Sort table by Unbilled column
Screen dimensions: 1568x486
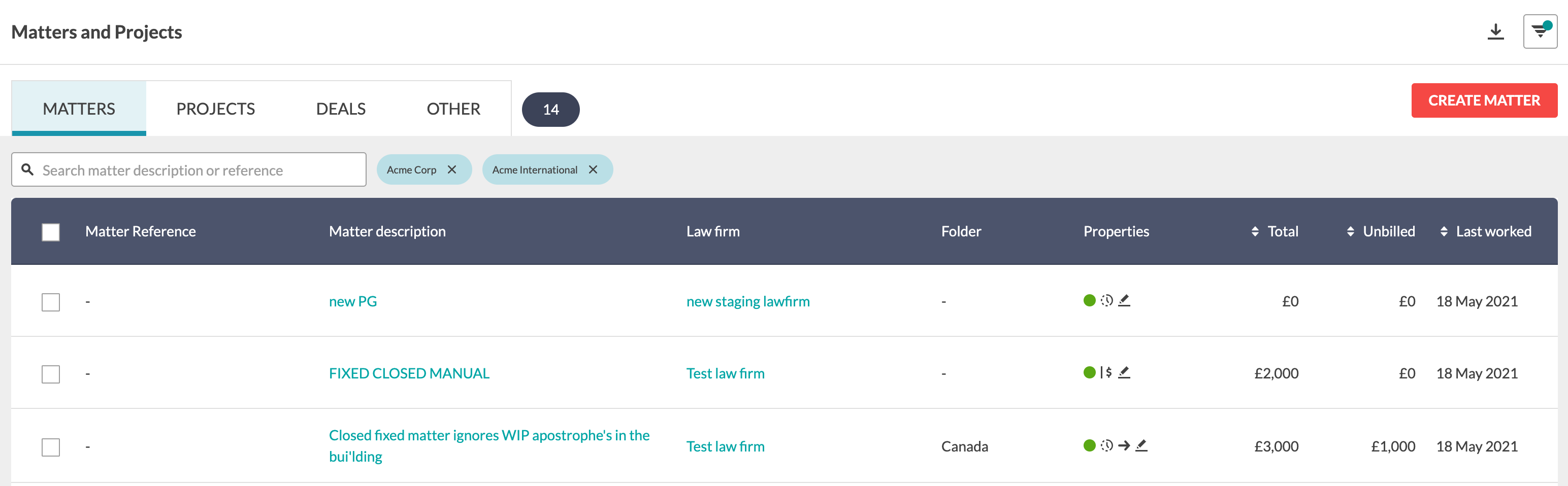coord(1381,231)
